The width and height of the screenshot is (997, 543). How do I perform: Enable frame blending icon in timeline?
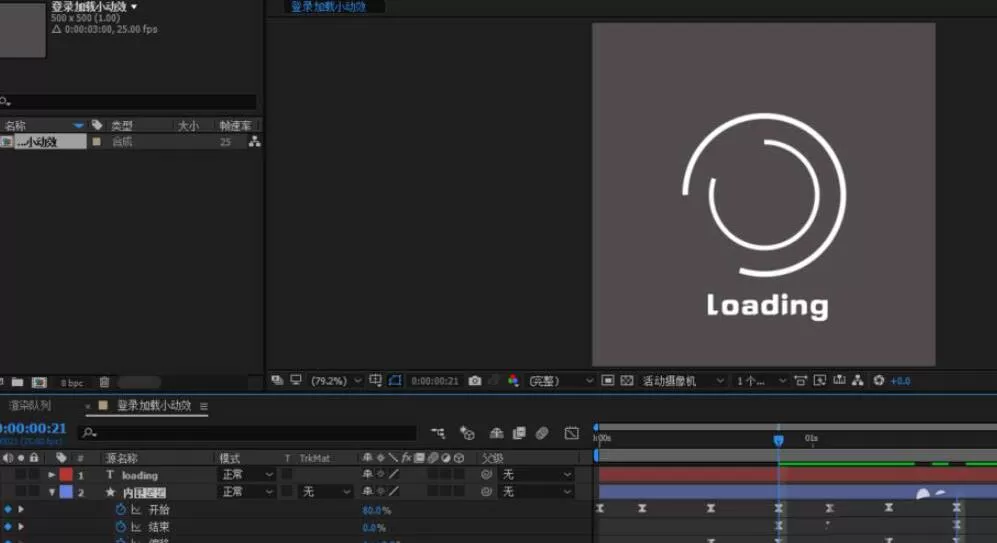[x=519, y=433]
